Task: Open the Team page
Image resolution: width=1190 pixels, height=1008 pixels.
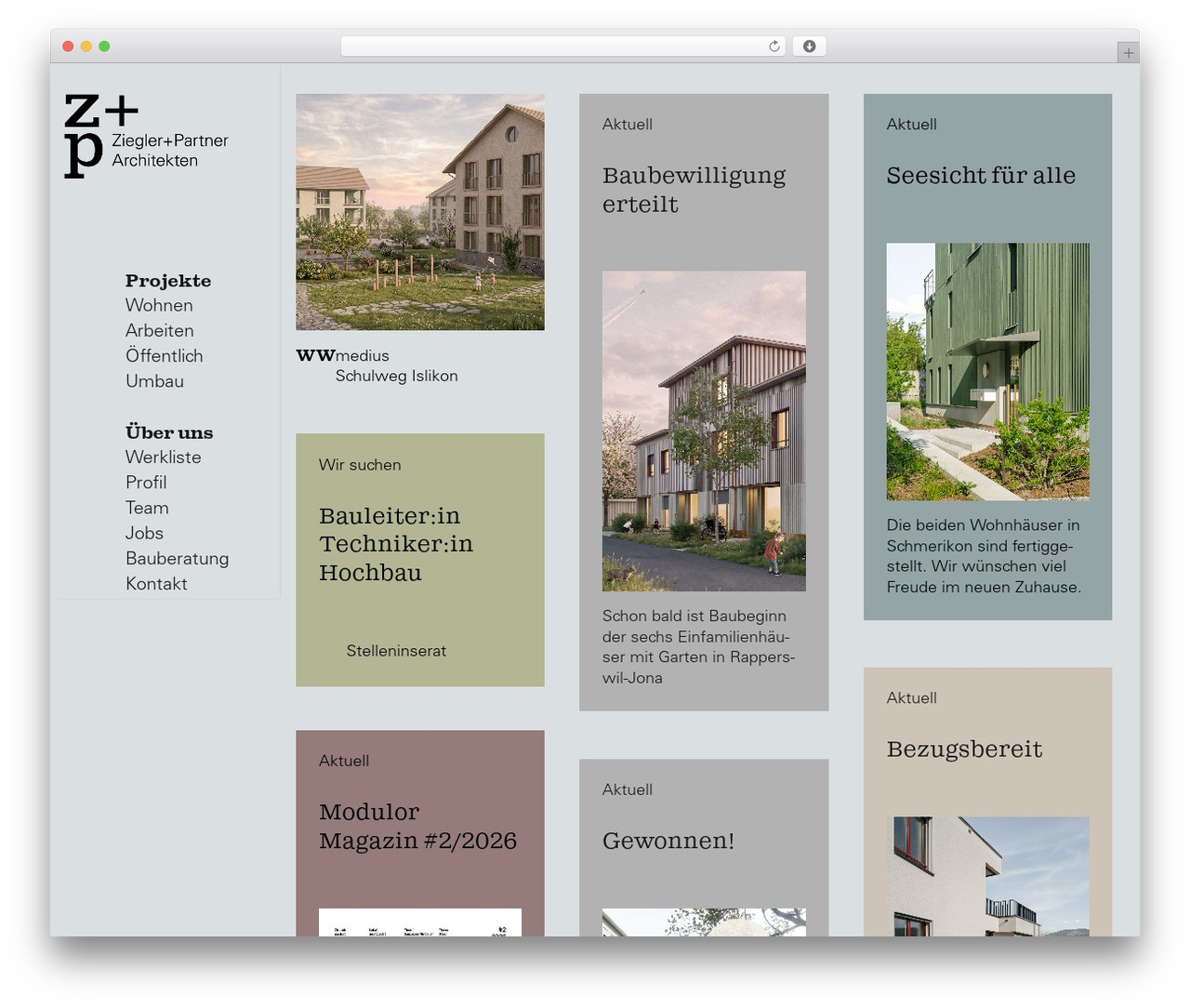Action: (147, 508)
